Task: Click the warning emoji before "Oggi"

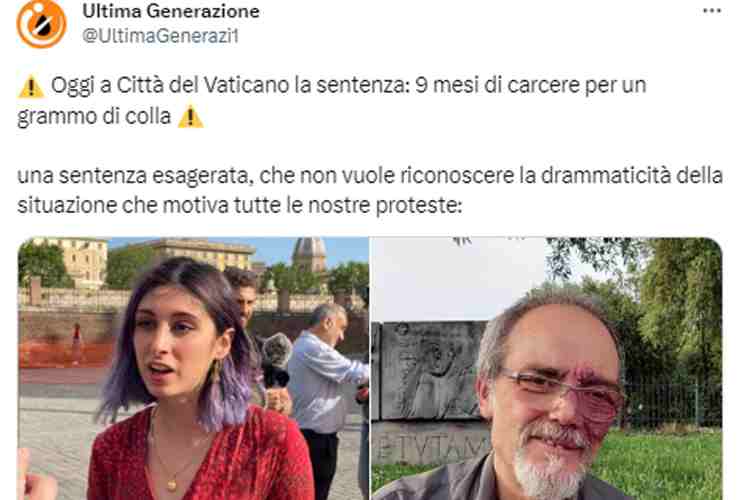Action: [x=31, y=86]
